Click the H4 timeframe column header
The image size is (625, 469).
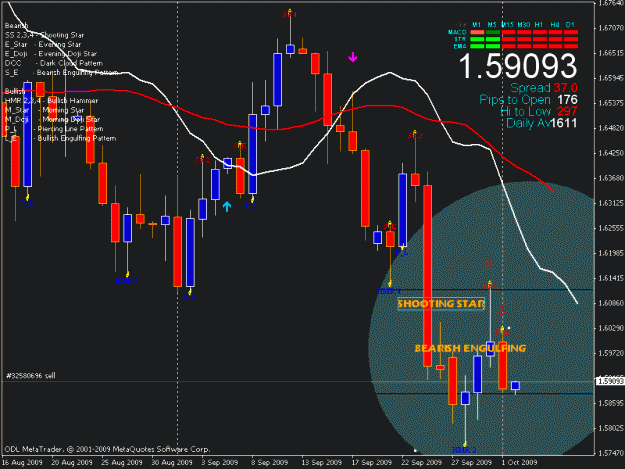click(x=555, y=25)
